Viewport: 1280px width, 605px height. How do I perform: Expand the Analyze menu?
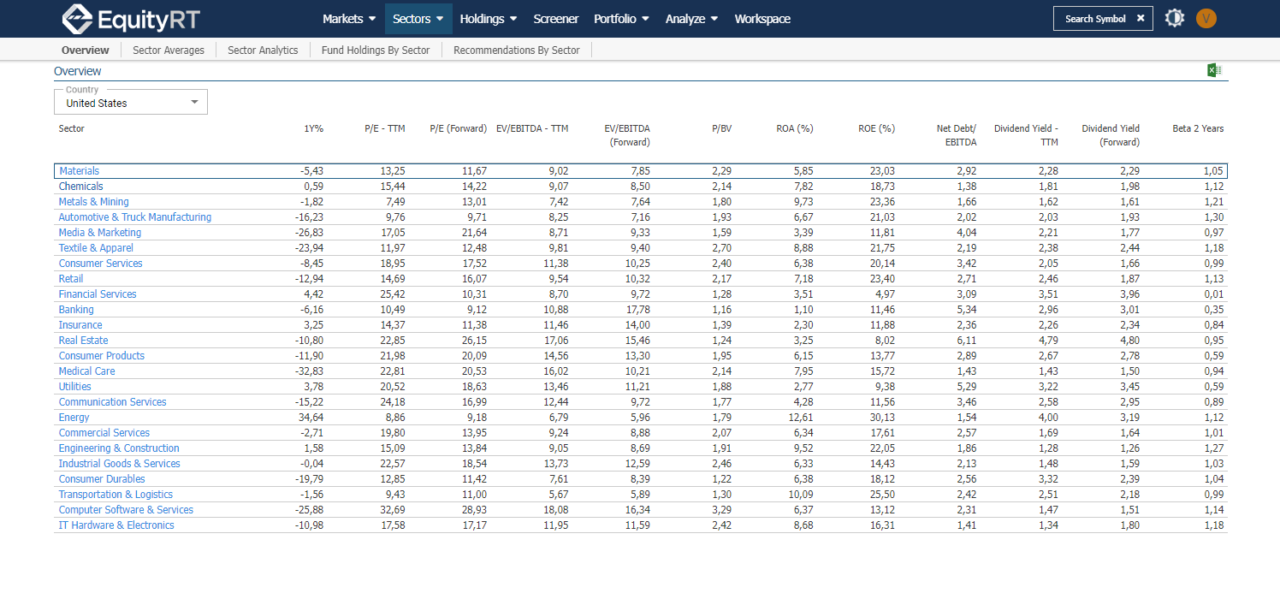692,19
